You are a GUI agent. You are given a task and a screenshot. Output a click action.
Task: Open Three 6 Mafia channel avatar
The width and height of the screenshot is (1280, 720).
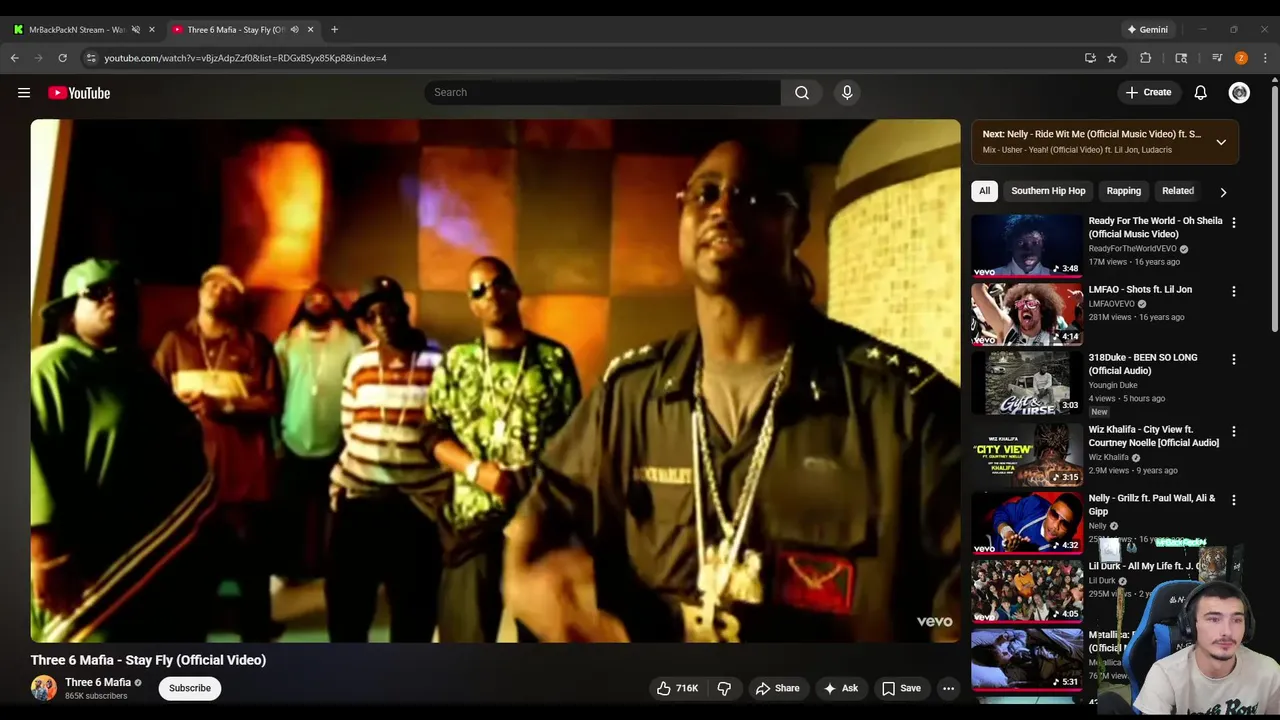coord(44,688)
